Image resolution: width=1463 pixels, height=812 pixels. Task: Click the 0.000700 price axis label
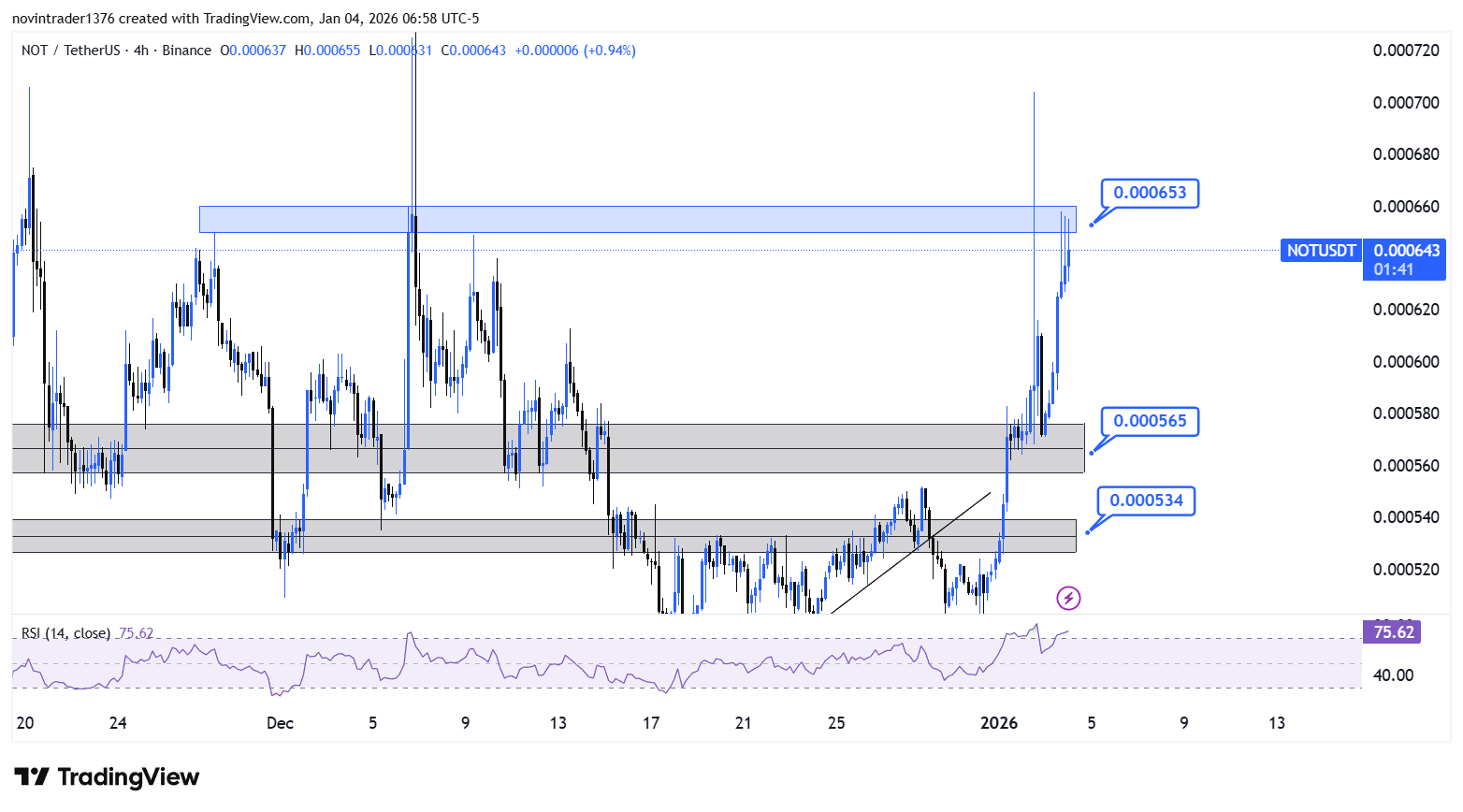[1406, 103]
